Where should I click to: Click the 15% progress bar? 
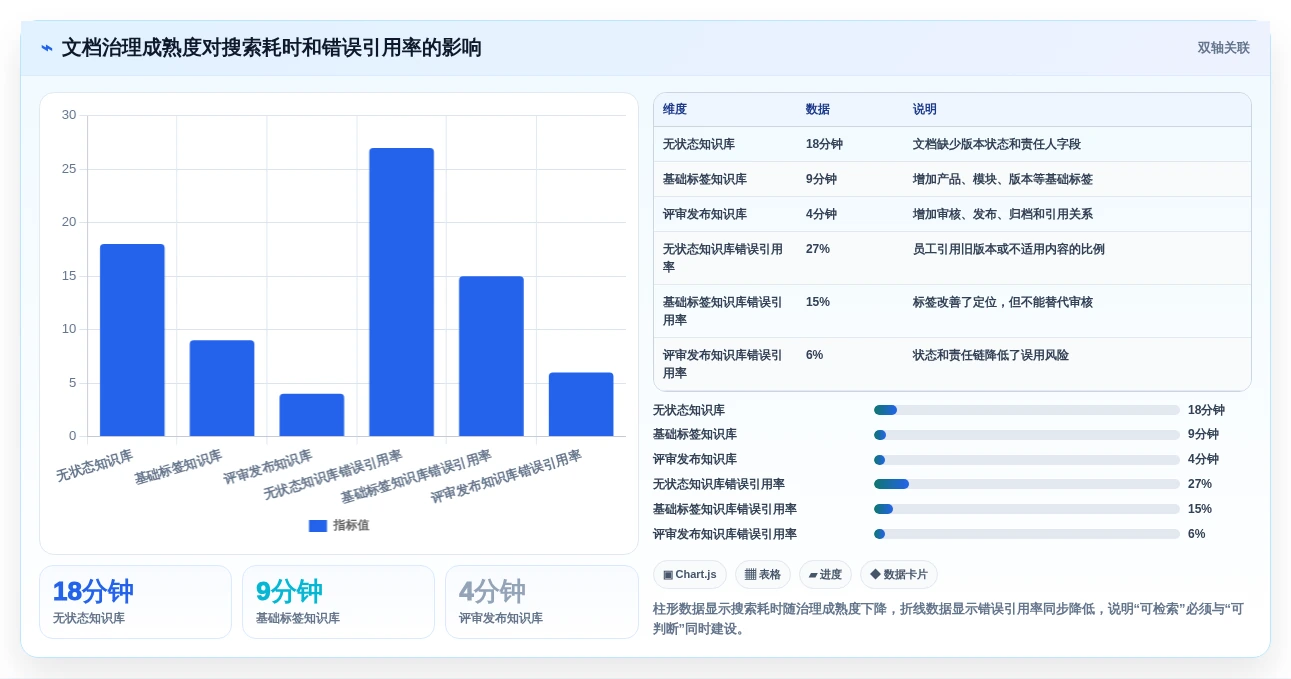click(1027, 509)
